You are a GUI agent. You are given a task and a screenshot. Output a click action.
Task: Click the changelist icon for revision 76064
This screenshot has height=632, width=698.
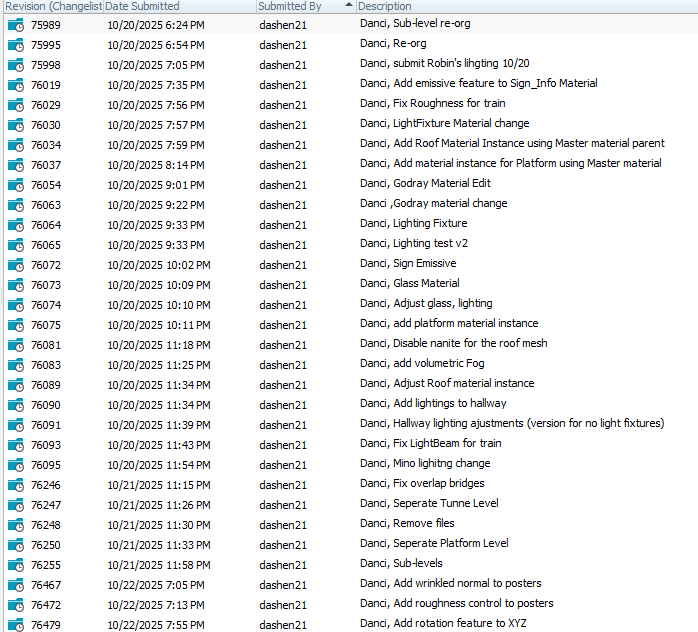click(x=16, y=225)
